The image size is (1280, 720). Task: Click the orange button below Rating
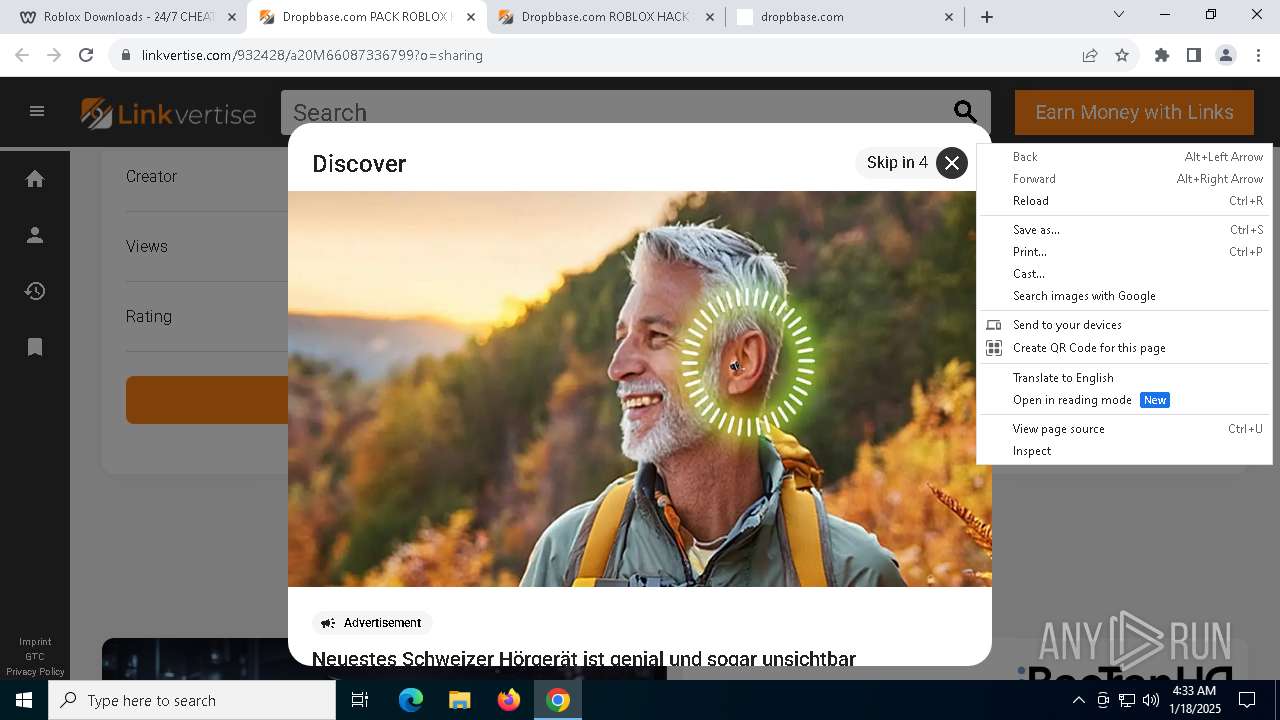(207, 400)
